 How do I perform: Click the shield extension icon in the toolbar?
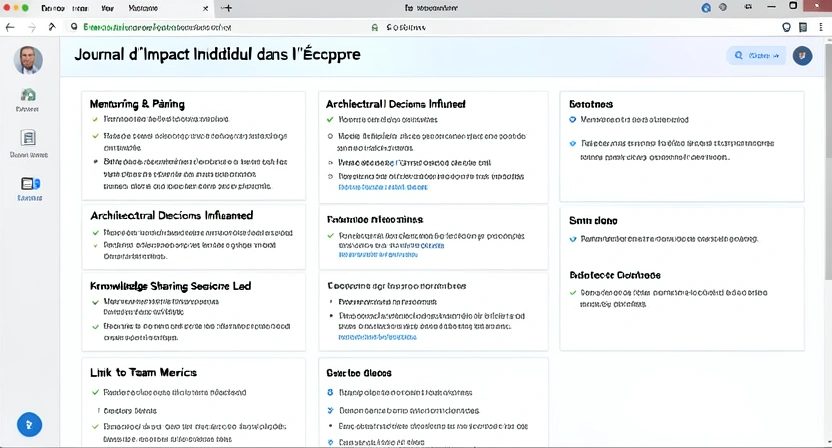[x=786, y=27]
